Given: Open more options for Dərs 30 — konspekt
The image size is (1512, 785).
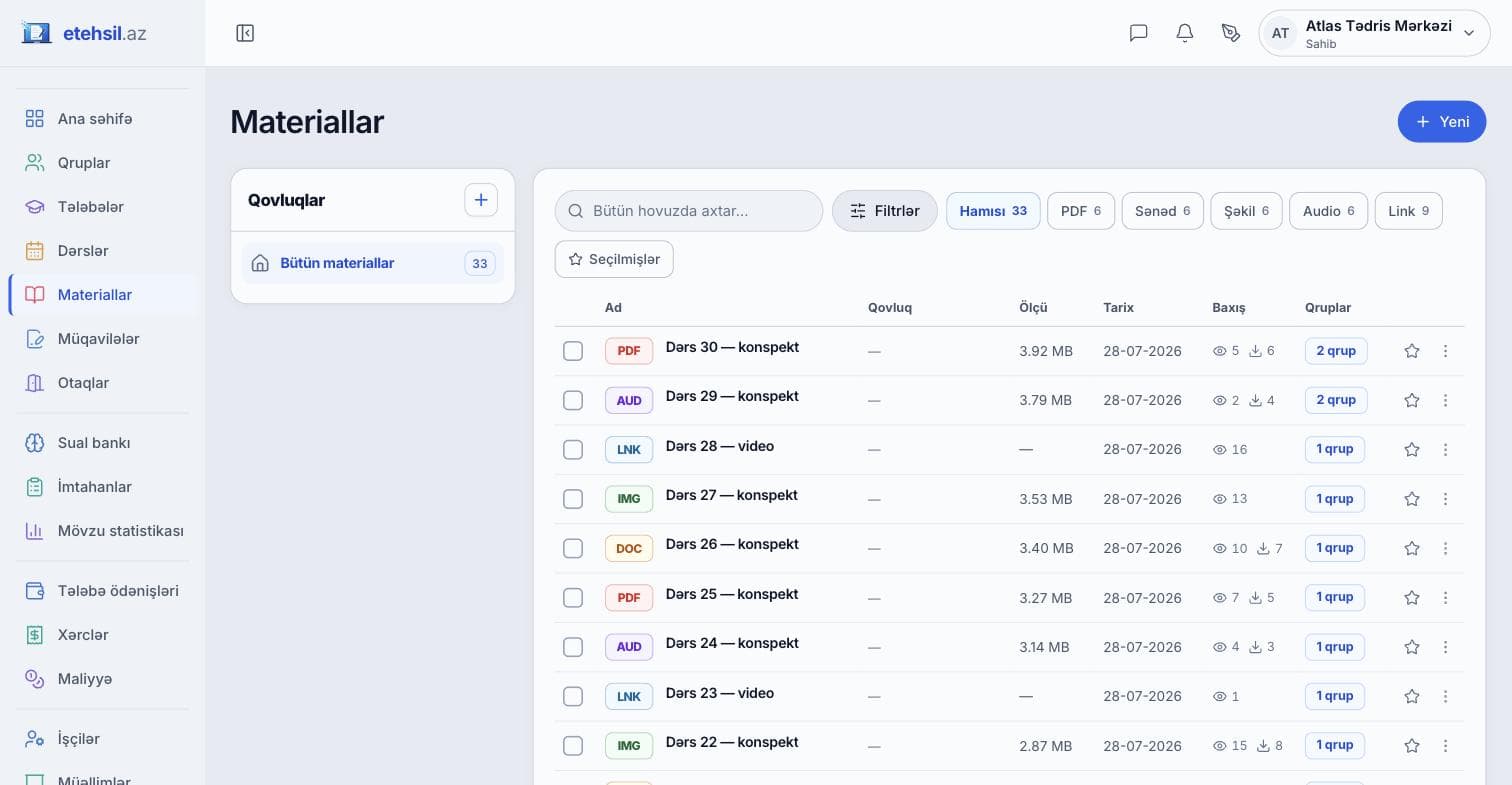Looking at the screenshot, I should point(1445,351).
